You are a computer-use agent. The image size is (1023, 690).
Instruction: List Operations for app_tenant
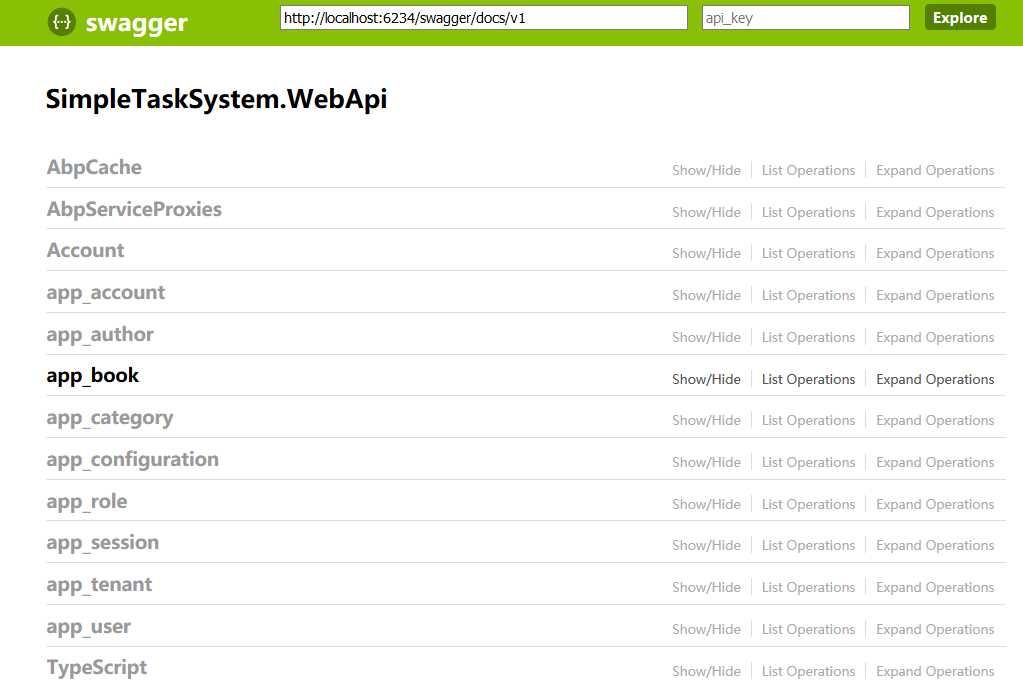click(x=808, y=587)
